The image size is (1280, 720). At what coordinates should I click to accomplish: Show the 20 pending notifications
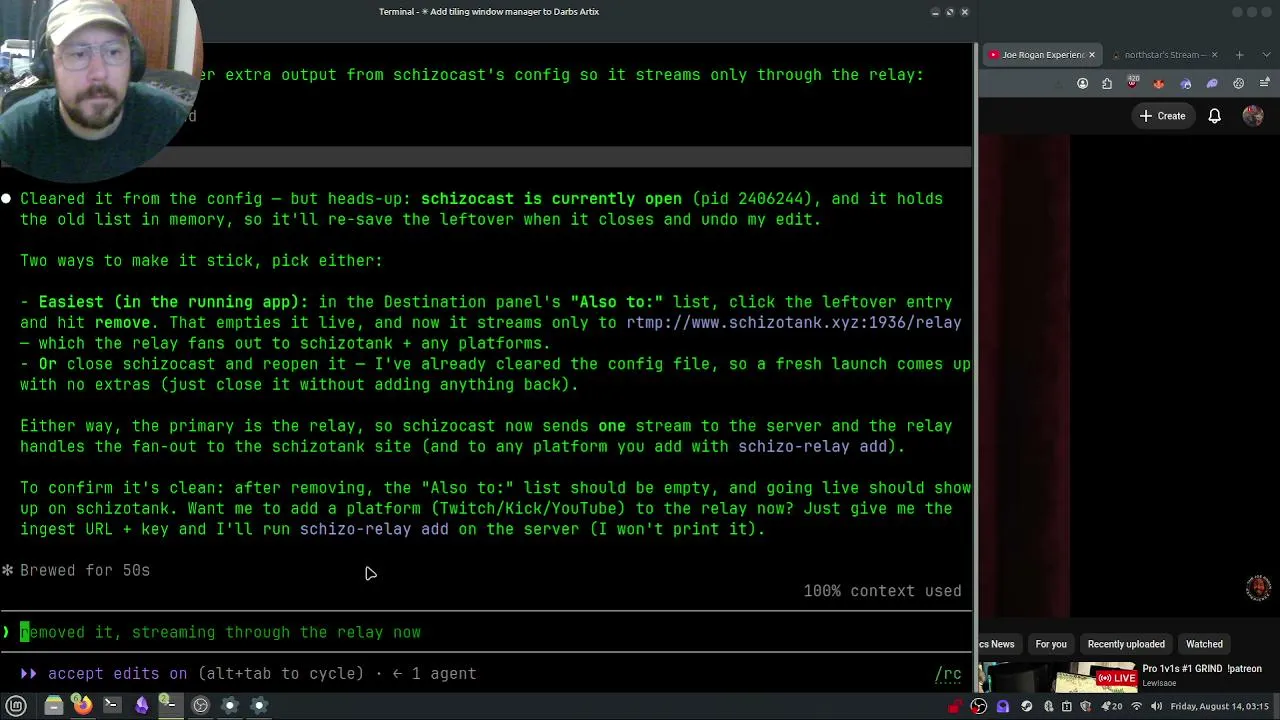1111,706
